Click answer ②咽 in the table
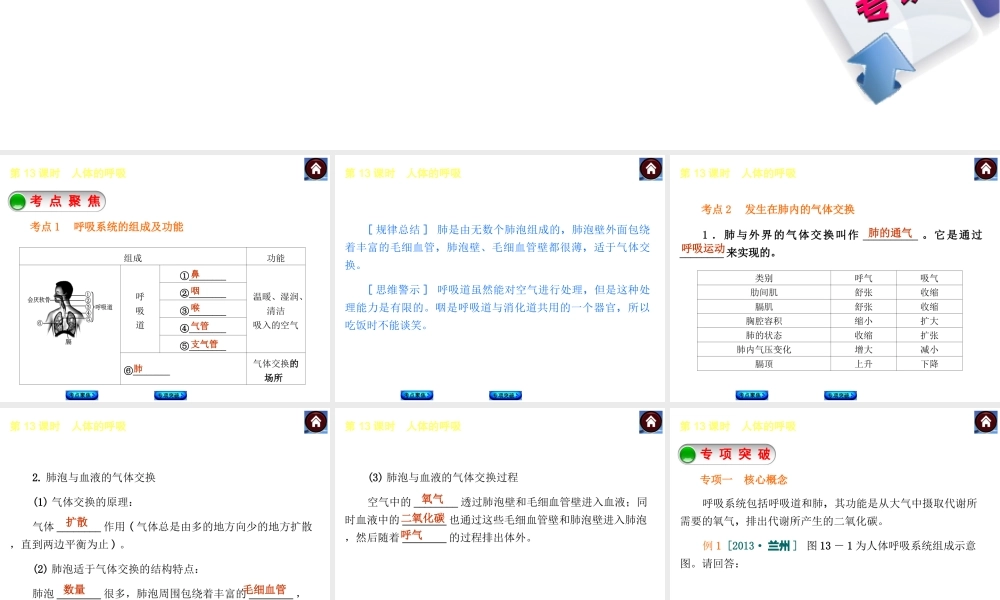The height and width of the screenshot is (600, 1000). click(x=195, y=291)
